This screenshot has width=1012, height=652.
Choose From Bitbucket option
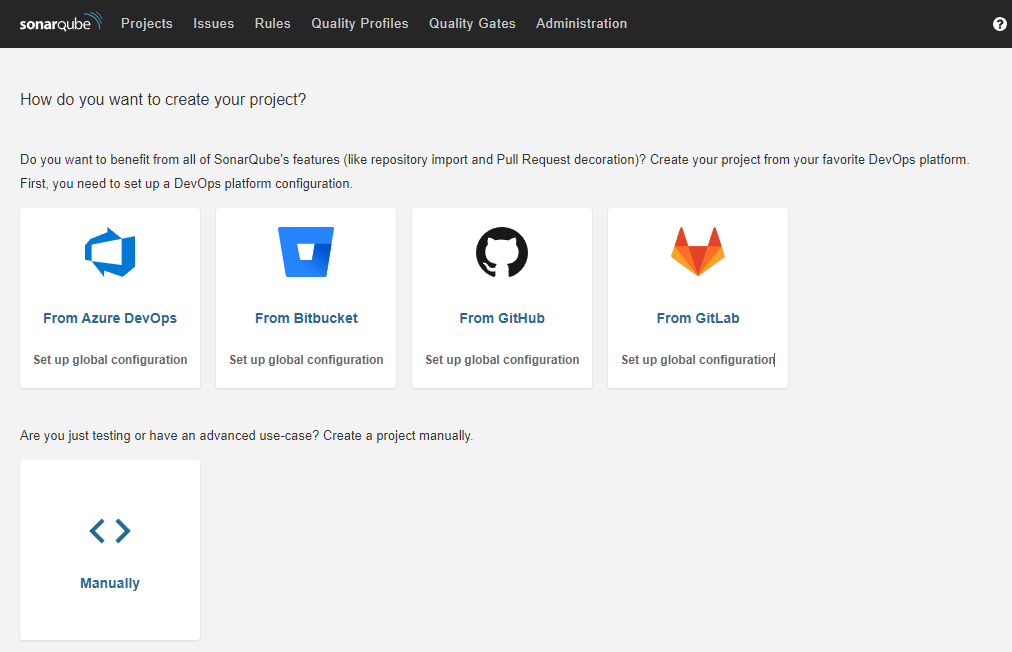[306, 318]
